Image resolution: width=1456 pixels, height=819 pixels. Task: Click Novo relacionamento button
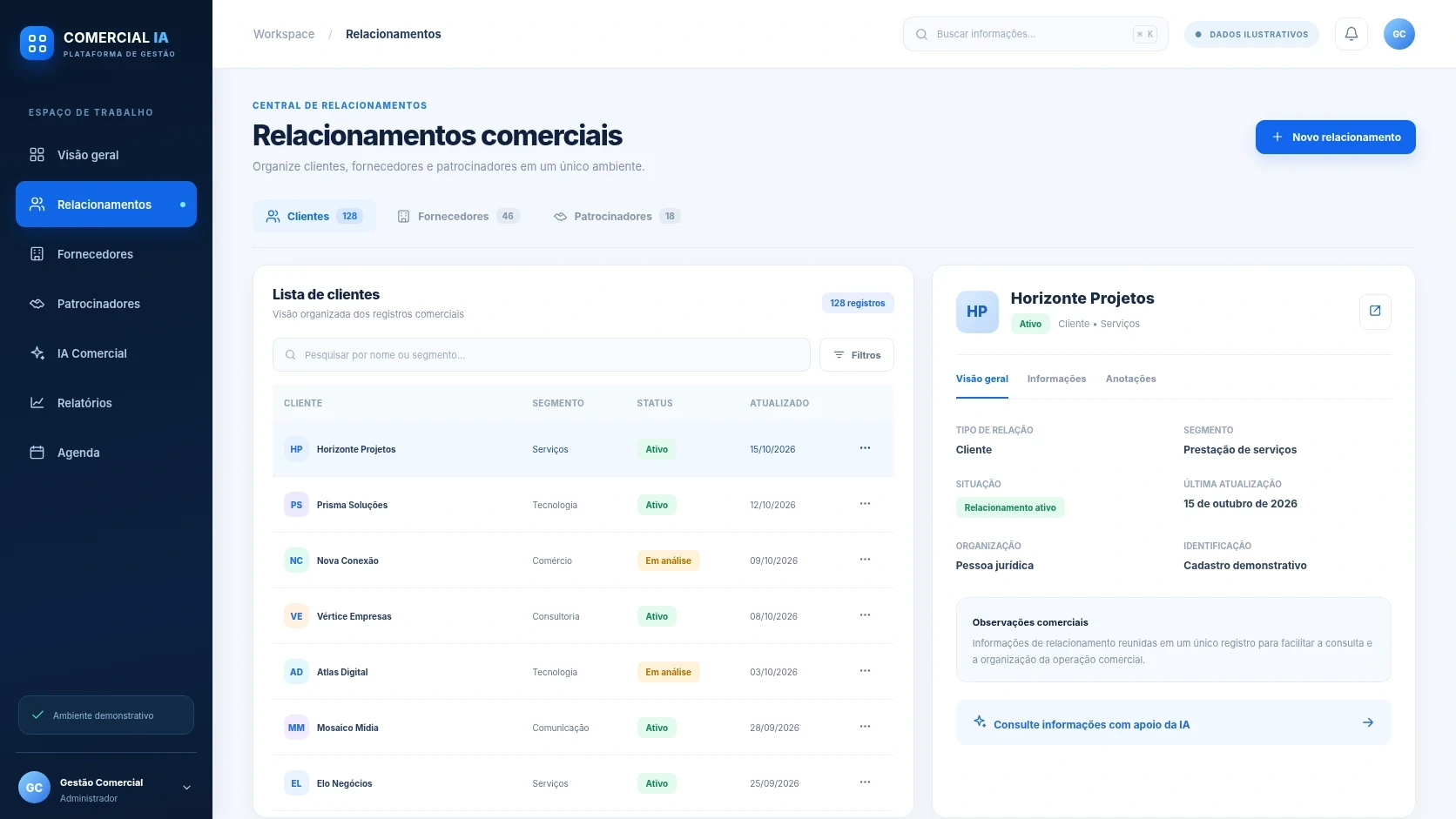tap(1335, 137)
